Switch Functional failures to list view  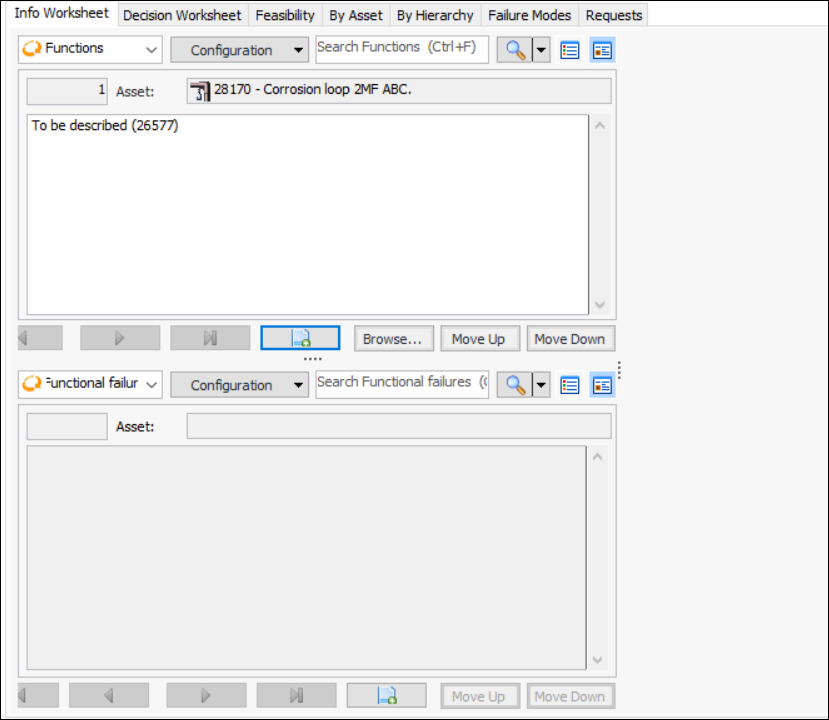tap(569, 386)
